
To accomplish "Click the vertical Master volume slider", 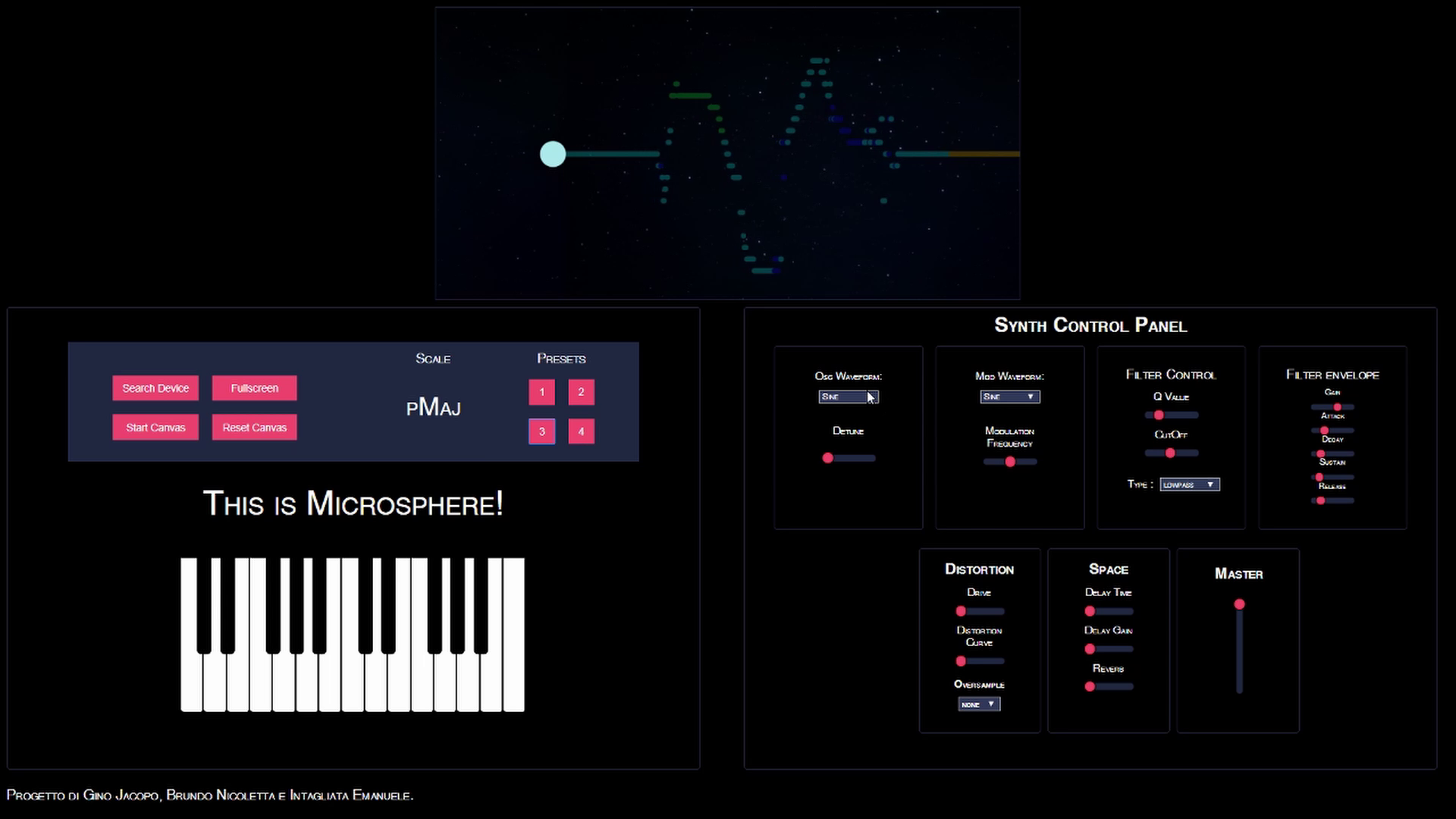I will pos(1239,646).
